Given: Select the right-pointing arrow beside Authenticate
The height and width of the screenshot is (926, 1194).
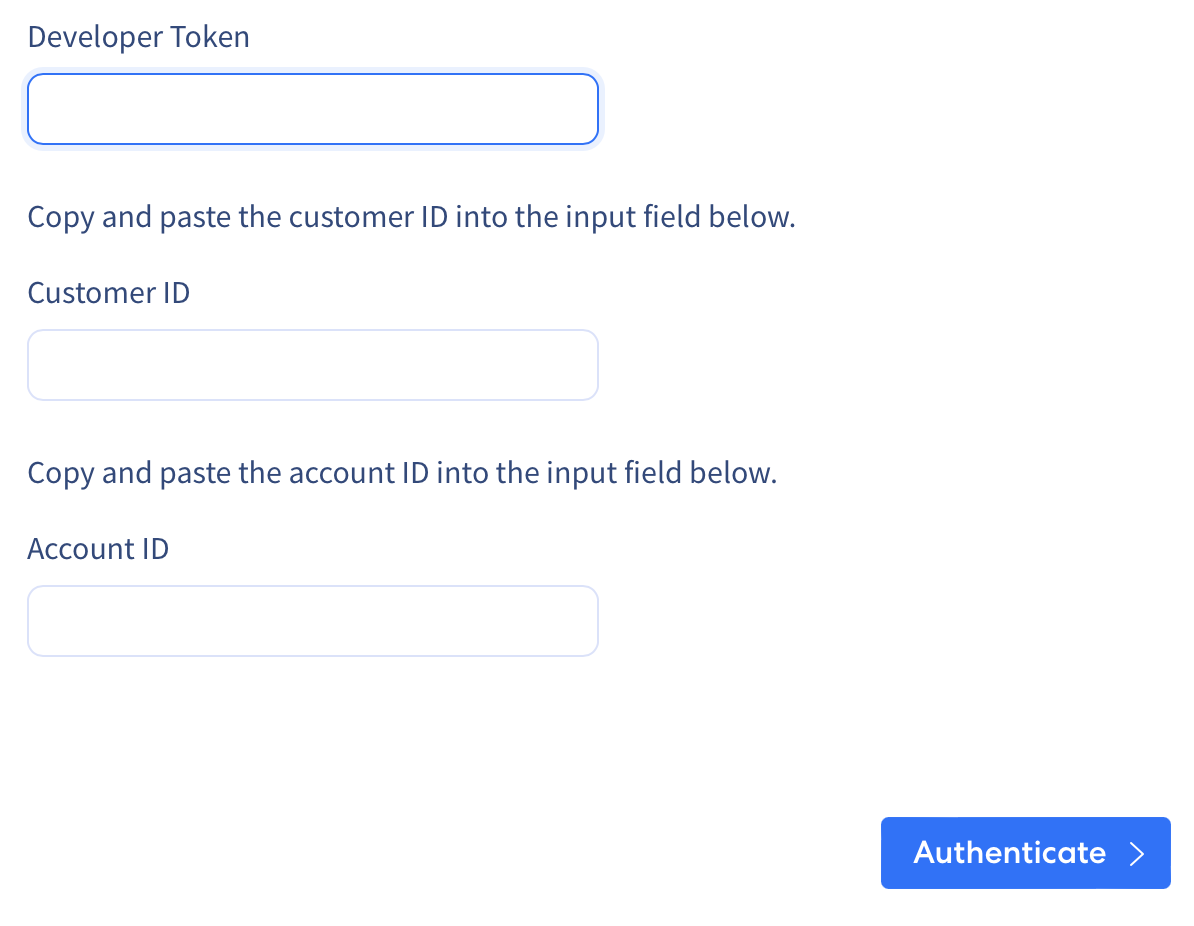Looking at the screenshot, I should (1137, 854).
